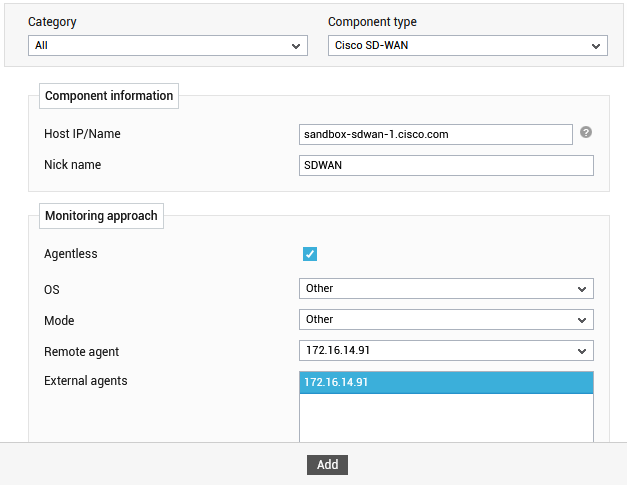627x485 pixels.
Task: Click the Remote agent dropdown chevron
Action: tap(582, 351)
